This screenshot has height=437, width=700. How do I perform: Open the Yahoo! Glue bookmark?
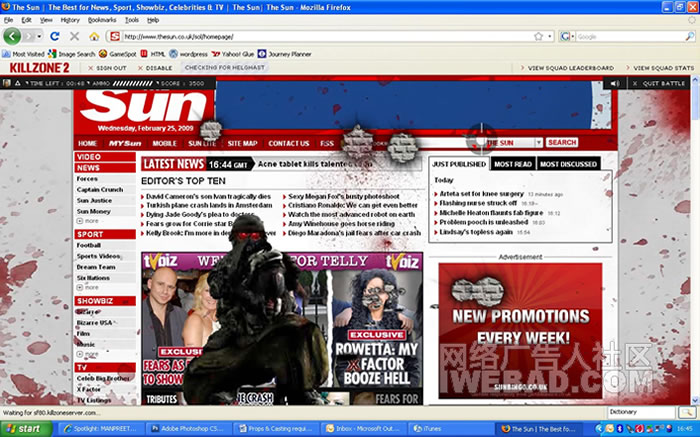click(233, 54)
